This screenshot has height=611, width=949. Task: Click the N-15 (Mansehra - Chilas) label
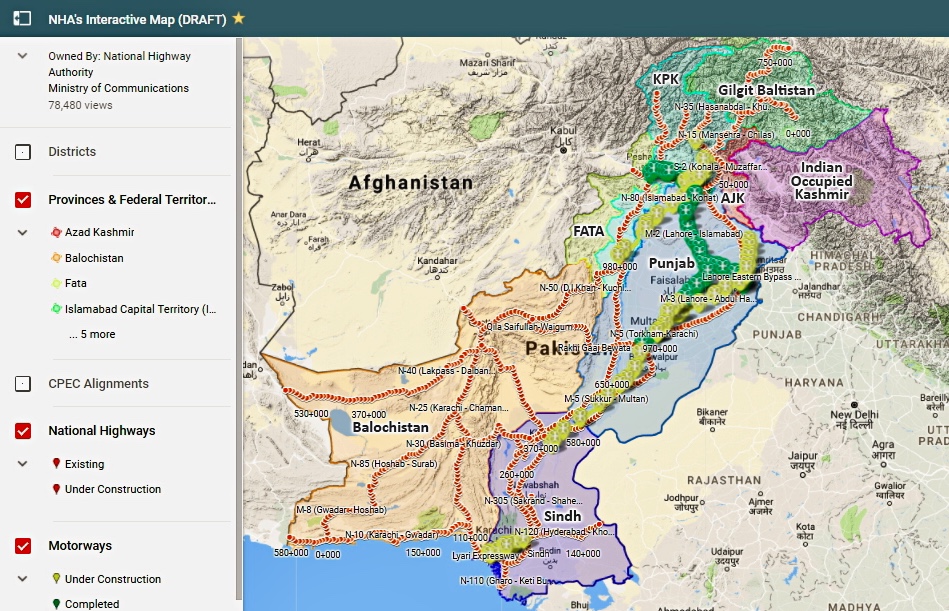click(726, 134)
